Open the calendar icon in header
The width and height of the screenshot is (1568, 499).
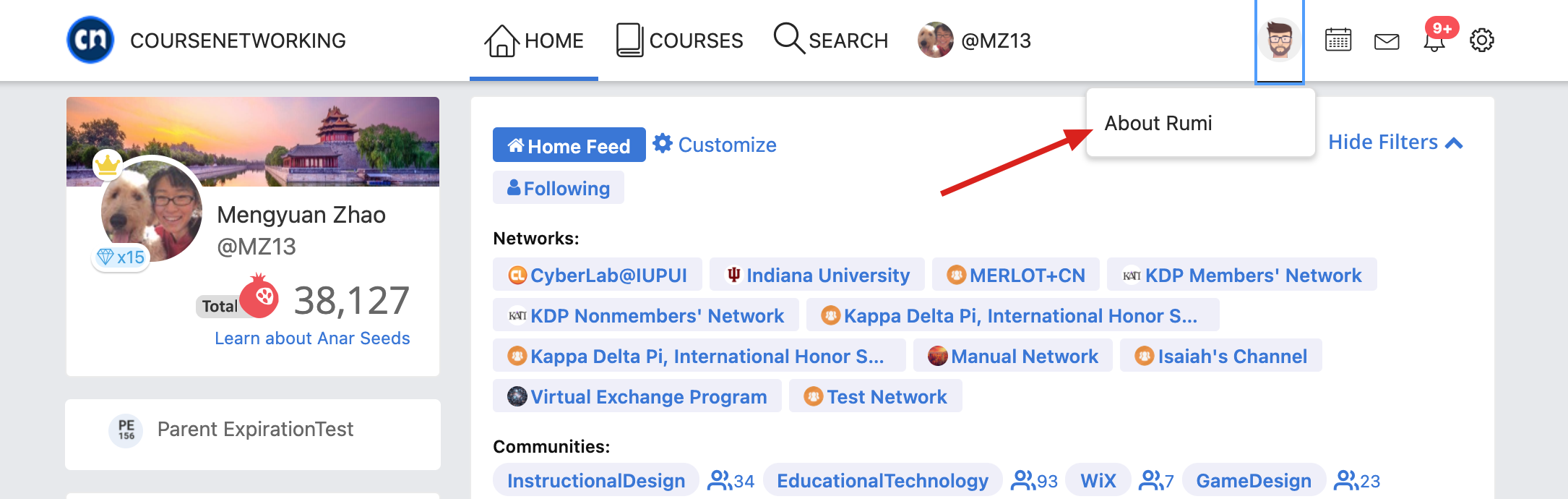coord(1338,40)
